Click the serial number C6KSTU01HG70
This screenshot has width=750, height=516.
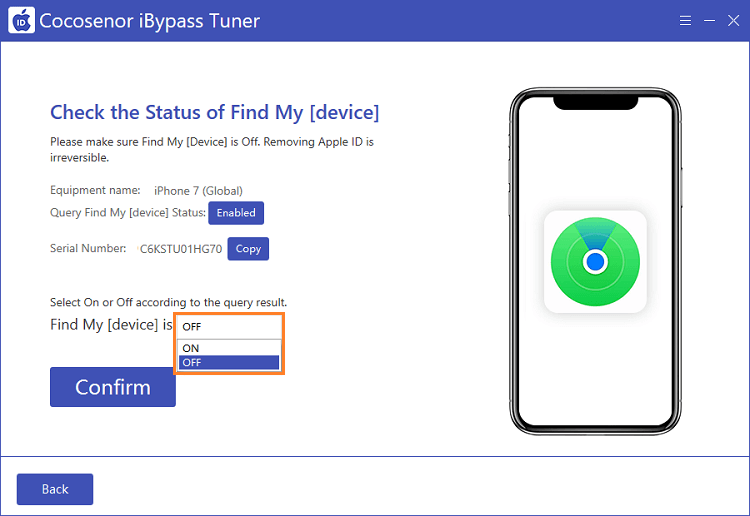pyautogui.click(x=181, y=249)
